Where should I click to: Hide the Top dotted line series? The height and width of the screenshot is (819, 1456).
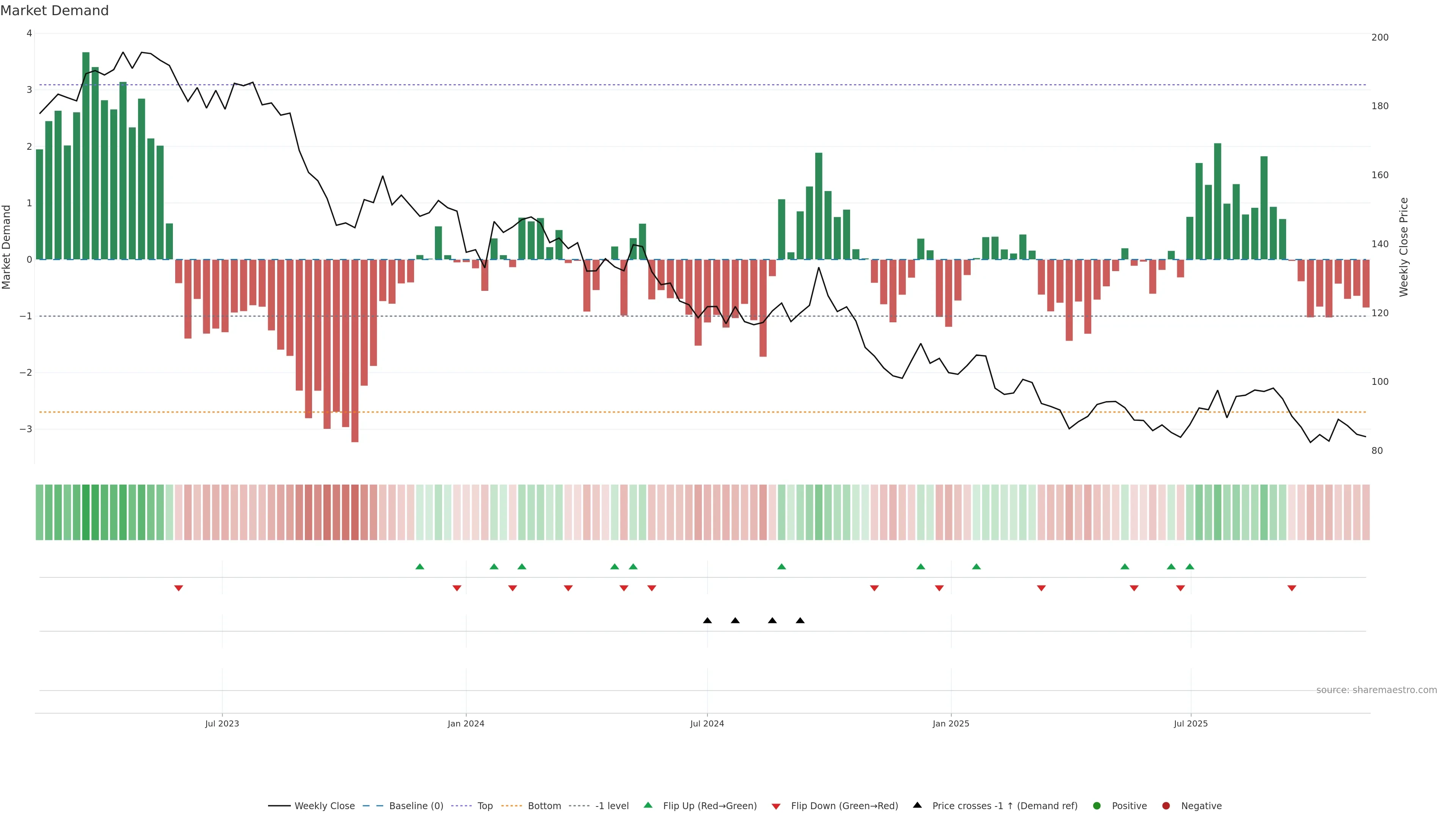pyautogui.click(x=485, y=806)
